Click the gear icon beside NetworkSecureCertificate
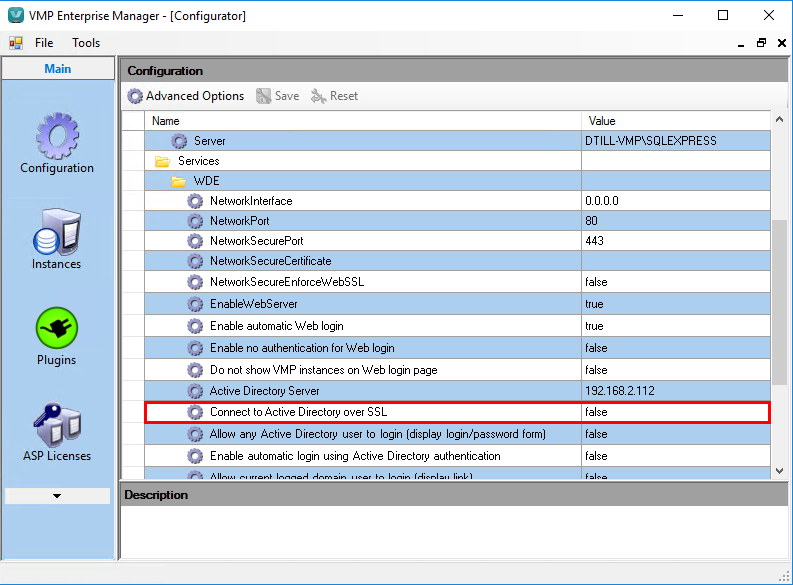Image resolution: width=793 pixels, height=585 pixels. (195, 261)
